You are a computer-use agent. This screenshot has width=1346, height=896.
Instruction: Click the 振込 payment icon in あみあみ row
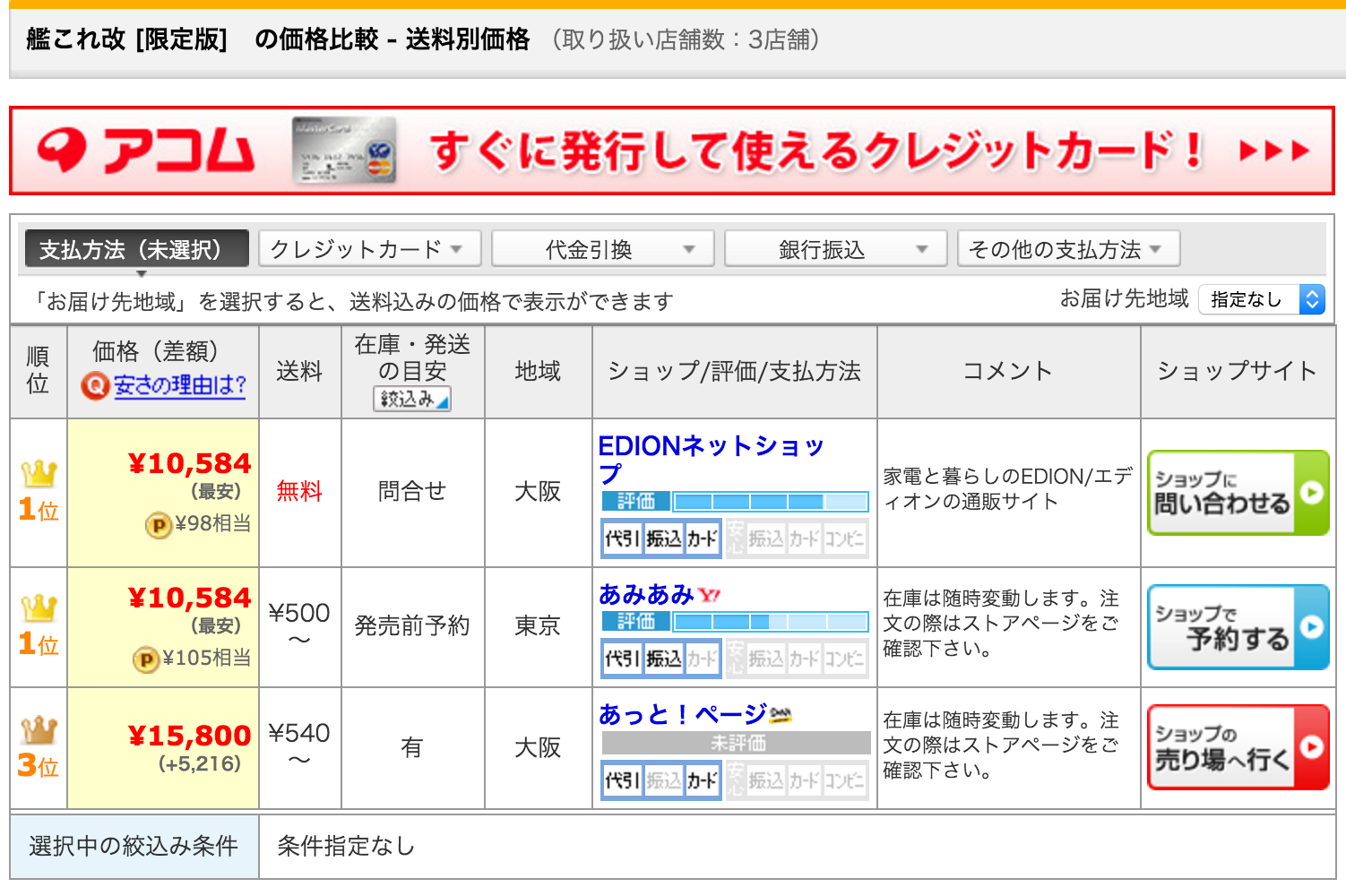(663, 659)
